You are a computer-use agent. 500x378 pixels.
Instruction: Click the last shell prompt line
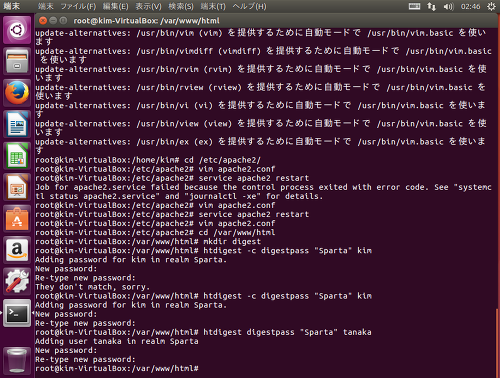coord(117,368)
